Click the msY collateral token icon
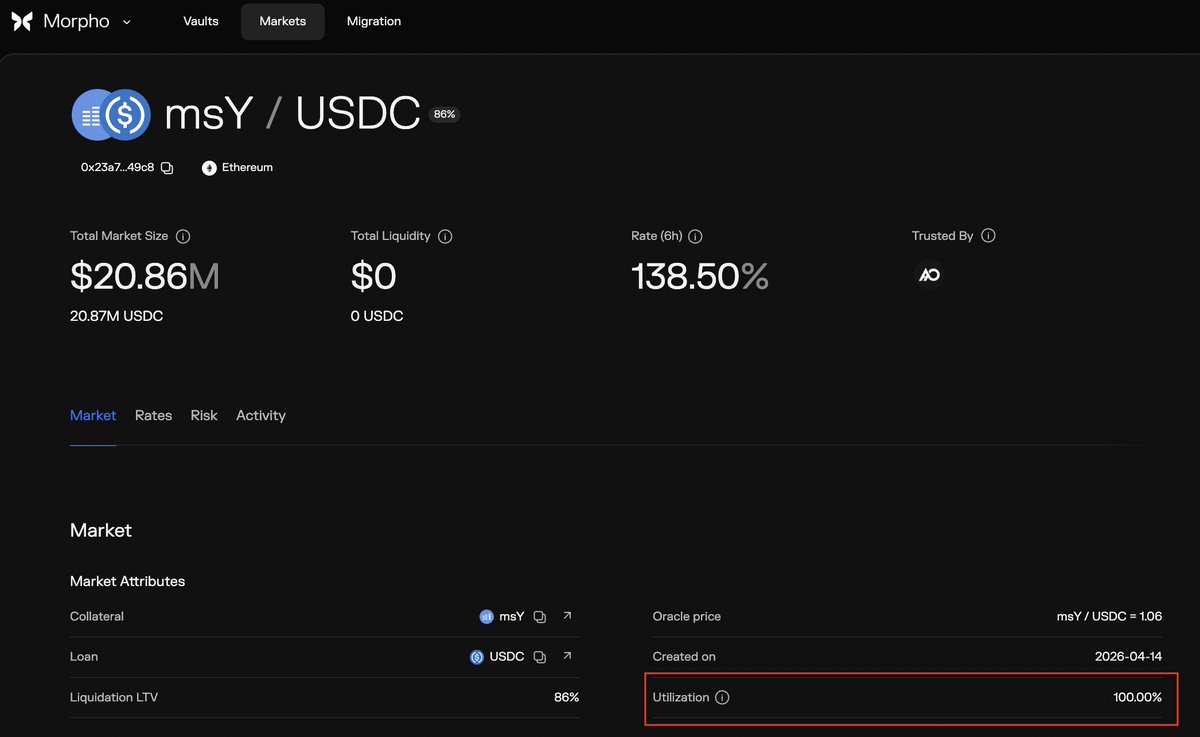Screen dimensions: 1200x737 (487, 617)
